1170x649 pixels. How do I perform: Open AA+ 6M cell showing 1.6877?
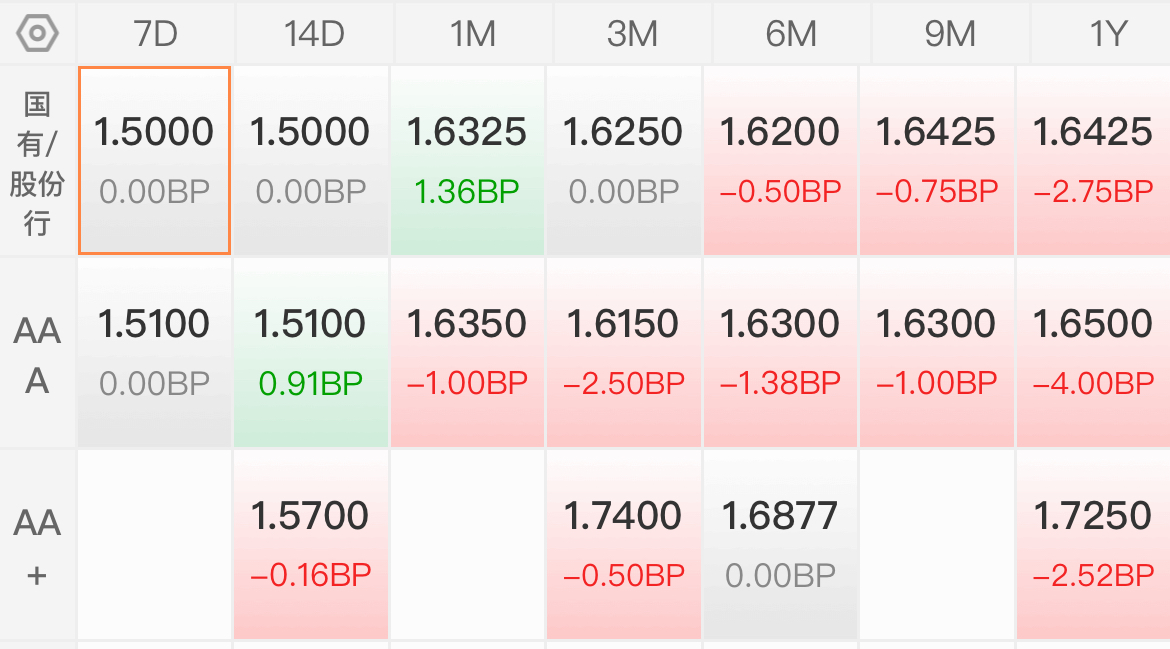[x=780, y=545]
